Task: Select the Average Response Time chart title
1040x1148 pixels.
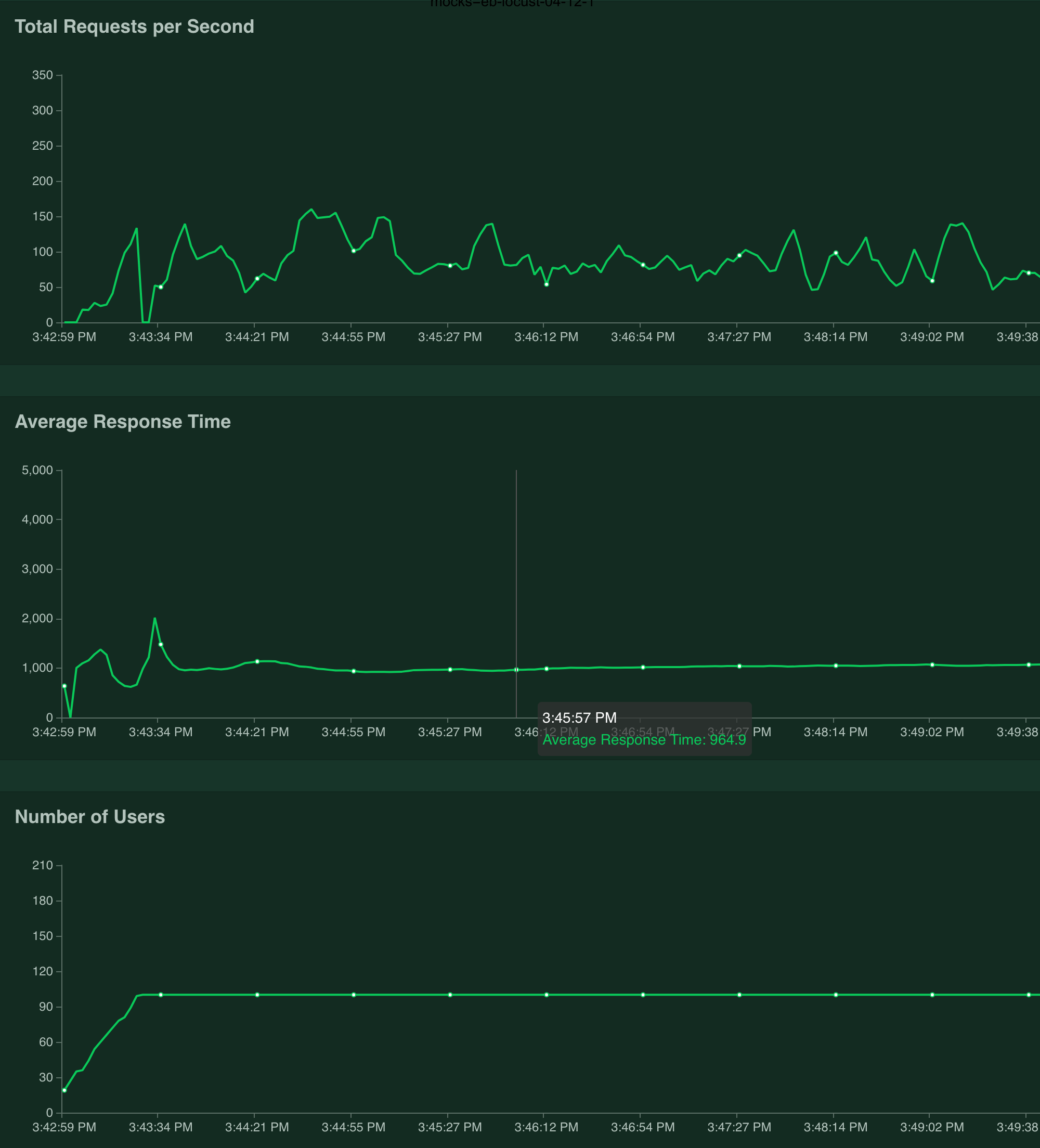Action: 123,421
